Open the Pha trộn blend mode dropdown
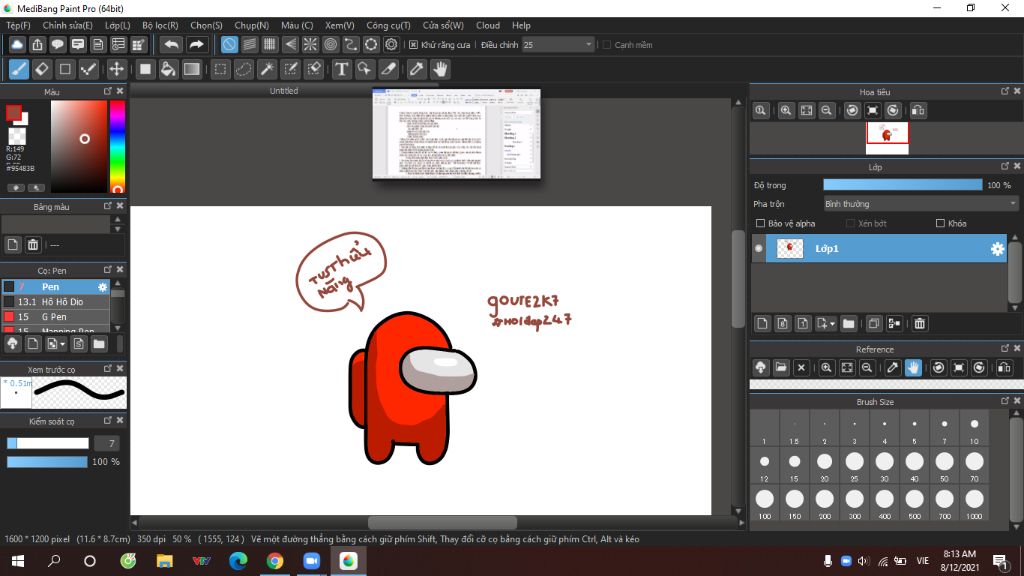 point(920,204)
